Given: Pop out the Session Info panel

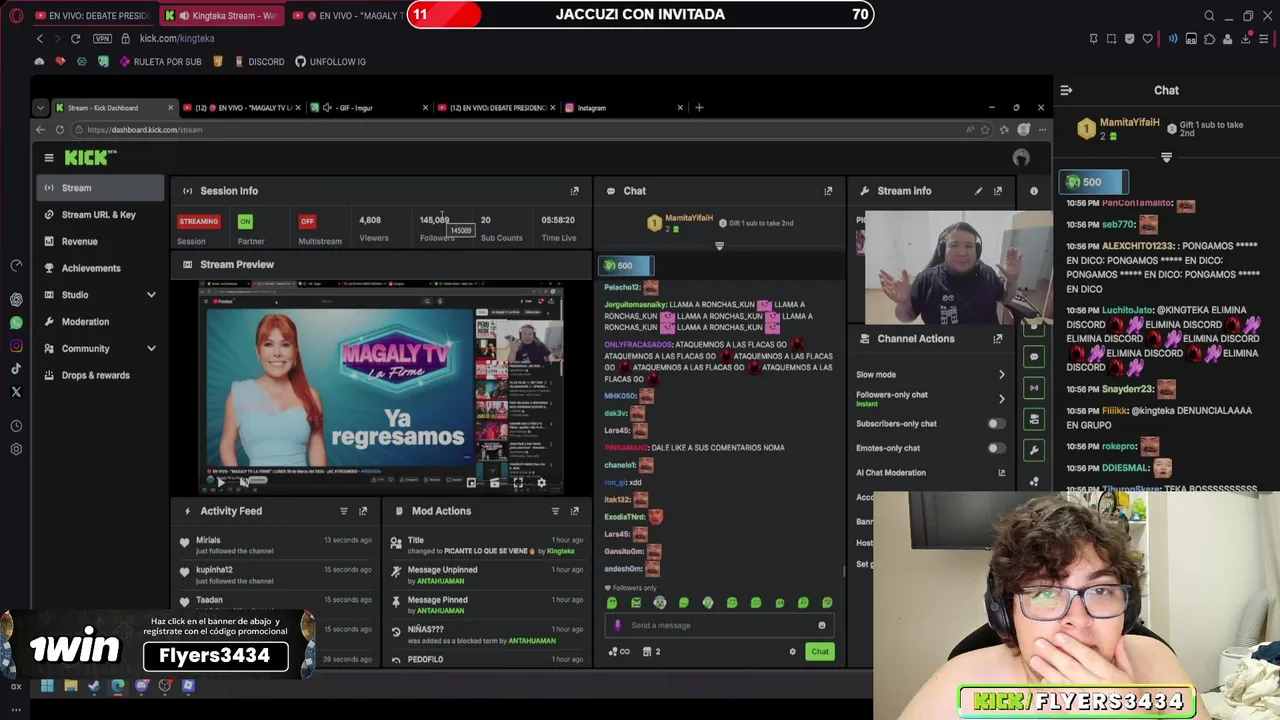Looking at the screenshot, I should tap(574, 191).
